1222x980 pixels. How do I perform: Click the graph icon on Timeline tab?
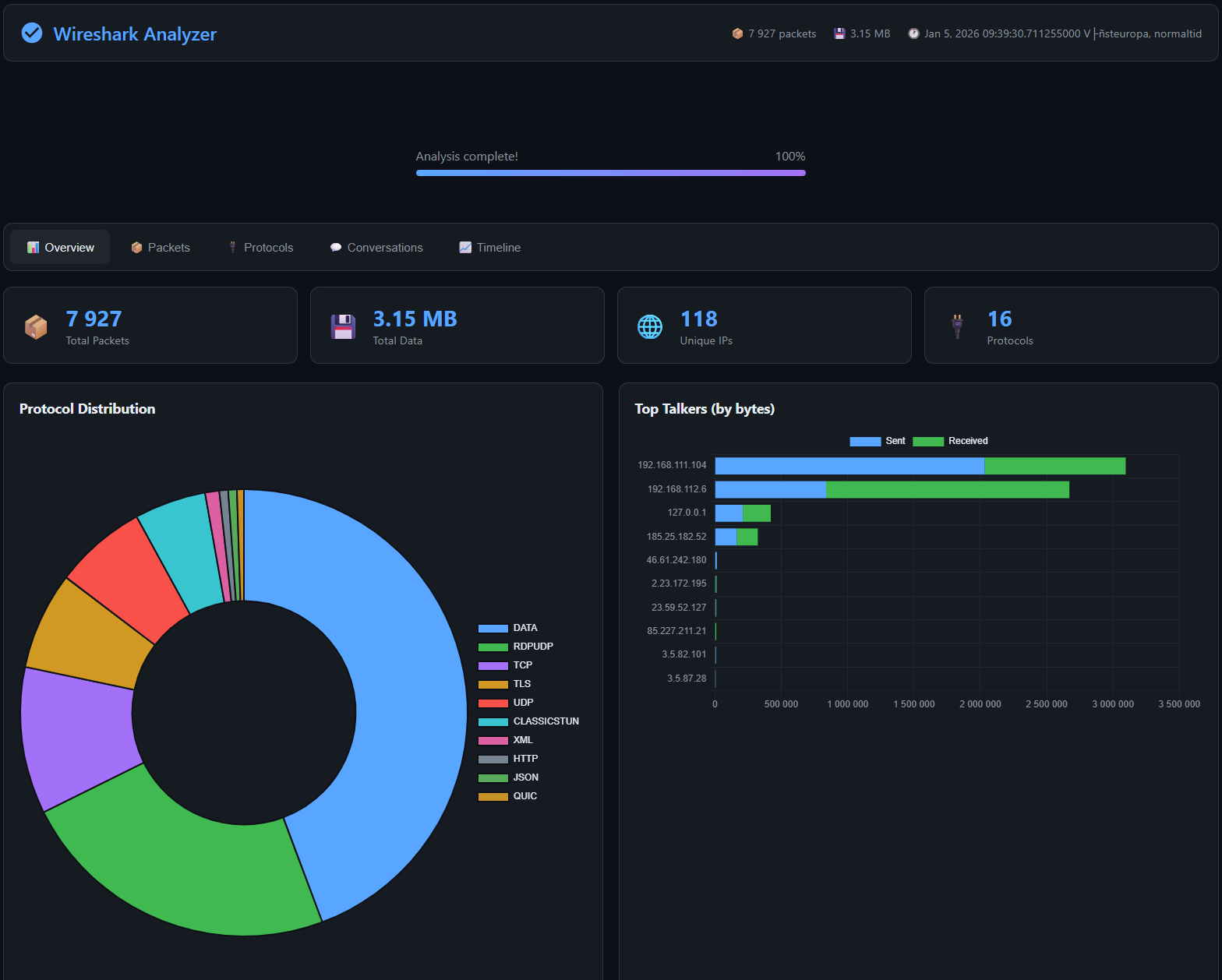[x=465, y=247]
